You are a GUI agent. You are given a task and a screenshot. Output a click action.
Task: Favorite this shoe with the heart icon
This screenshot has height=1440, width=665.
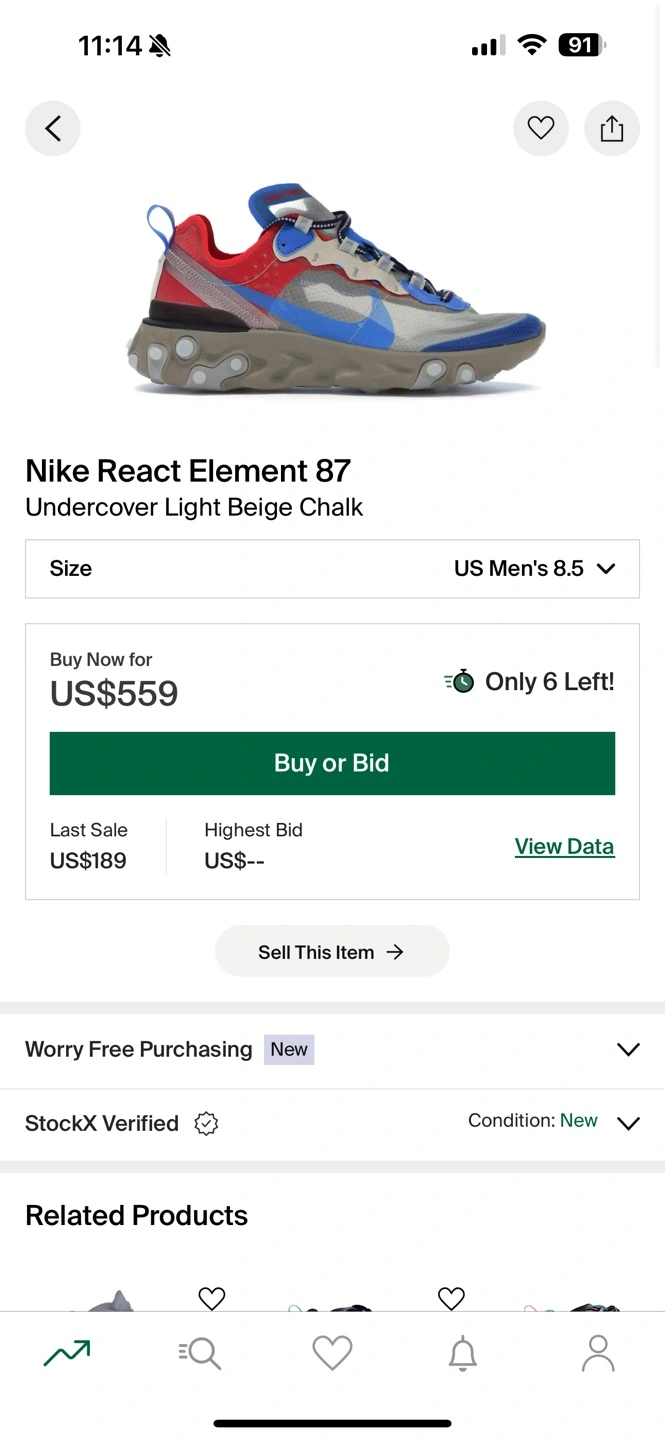541,128
